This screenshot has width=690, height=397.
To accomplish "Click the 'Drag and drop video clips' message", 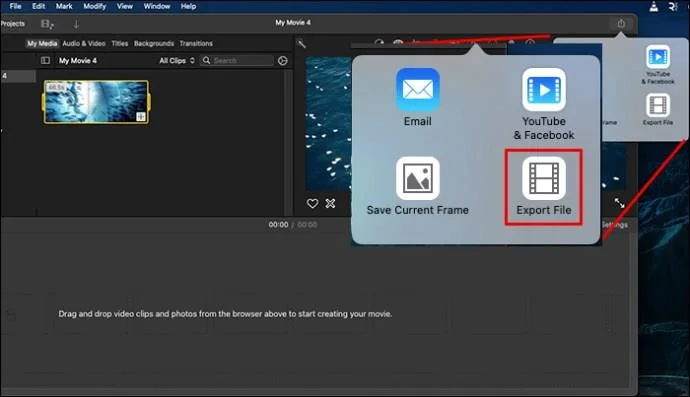I will tap(225, 314).
